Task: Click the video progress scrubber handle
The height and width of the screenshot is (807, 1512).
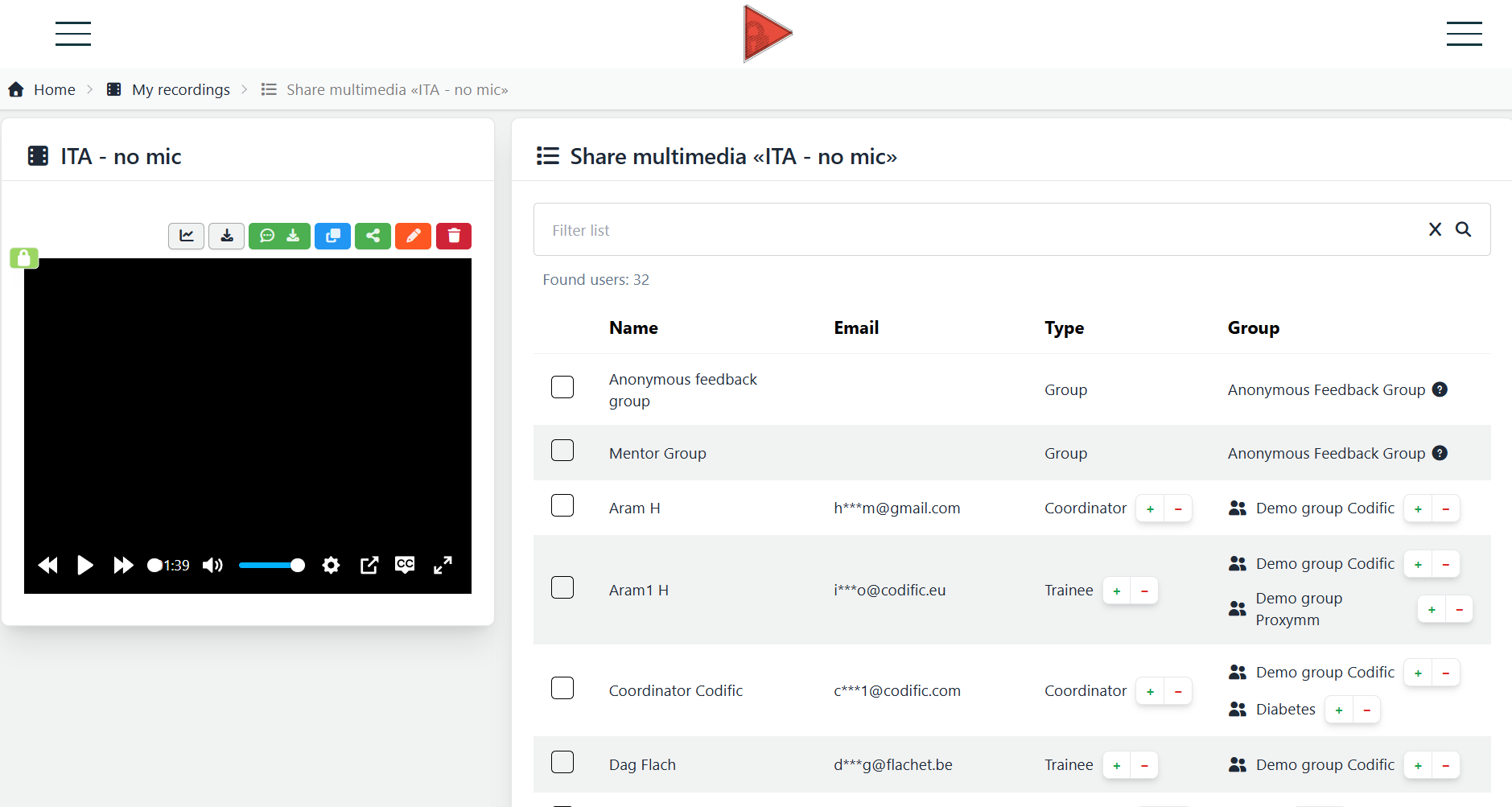Action: [x=154, y=565]
